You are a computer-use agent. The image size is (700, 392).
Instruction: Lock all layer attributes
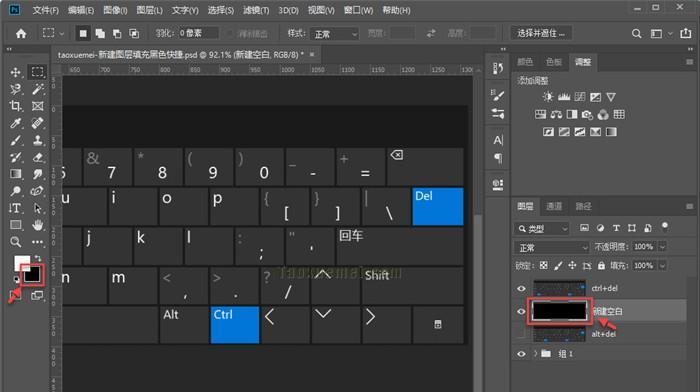(601, 266)
